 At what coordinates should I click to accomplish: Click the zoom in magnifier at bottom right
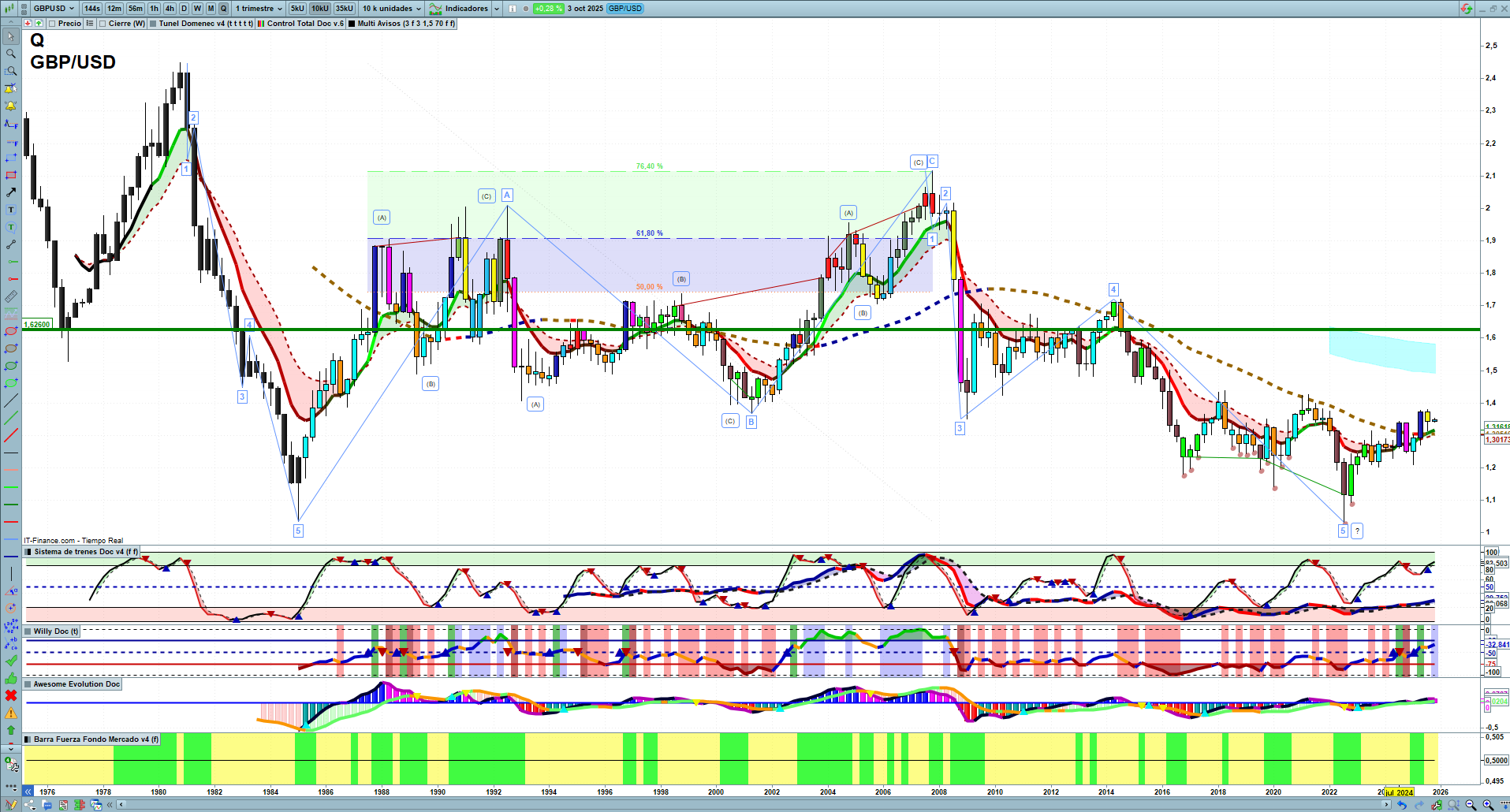pos(1488,805)
